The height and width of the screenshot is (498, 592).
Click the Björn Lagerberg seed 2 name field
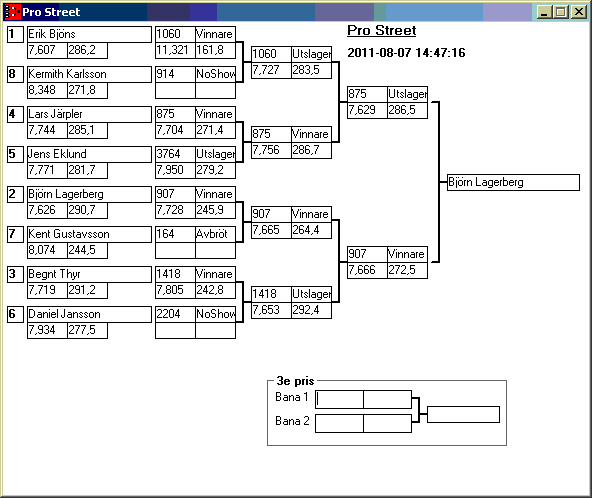coord(89,194)
